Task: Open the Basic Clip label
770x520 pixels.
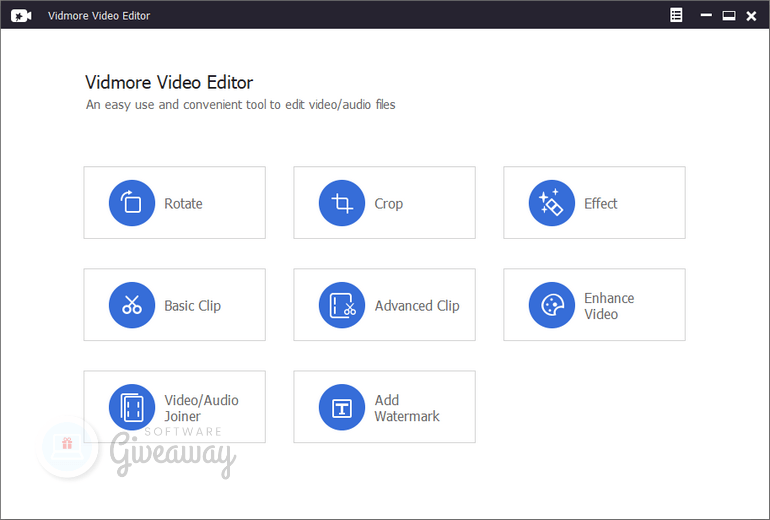Action: click(x=192, y=306)
